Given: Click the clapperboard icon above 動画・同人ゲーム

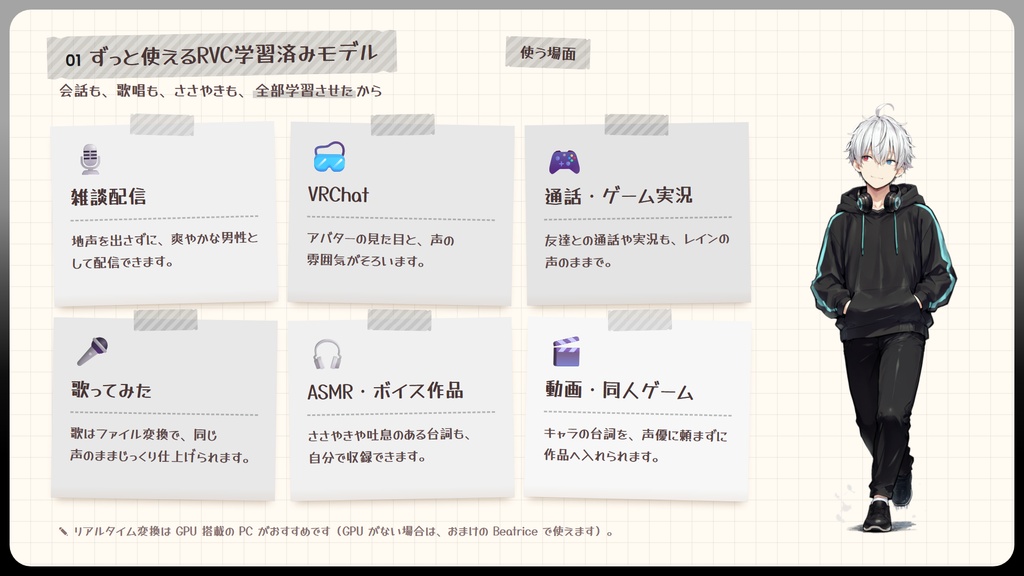Looking at the screenshot, I should pos(566,351).
